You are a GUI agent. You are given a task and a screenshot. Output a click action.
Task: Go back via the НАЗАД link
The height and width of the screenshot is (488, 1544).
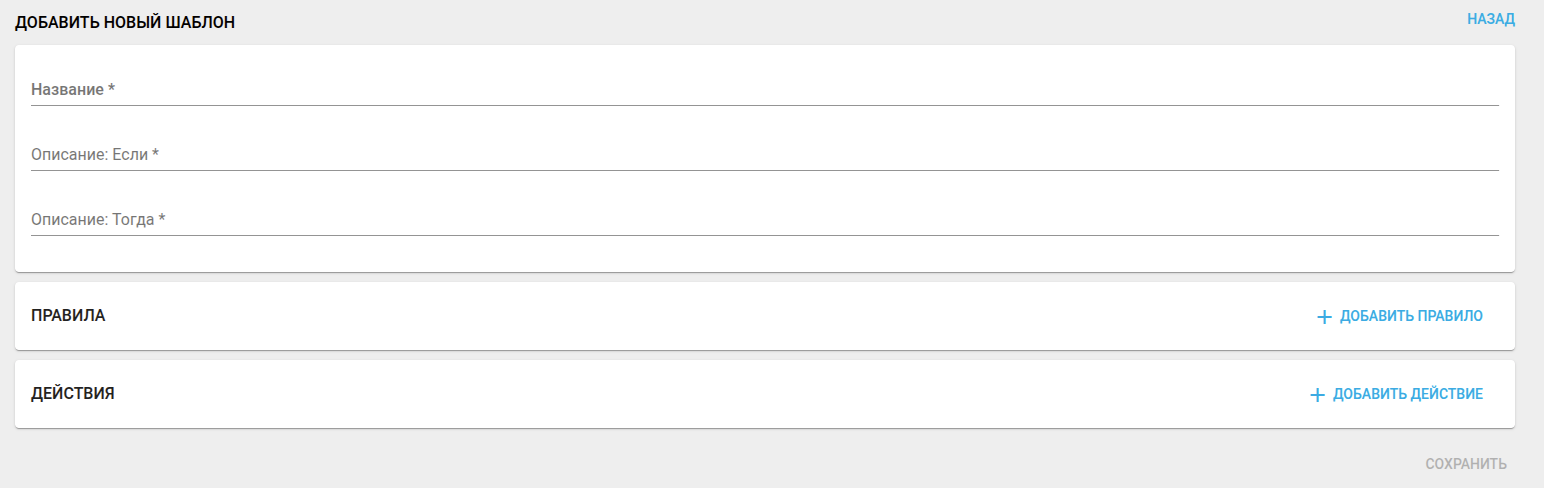(1491, 19)
